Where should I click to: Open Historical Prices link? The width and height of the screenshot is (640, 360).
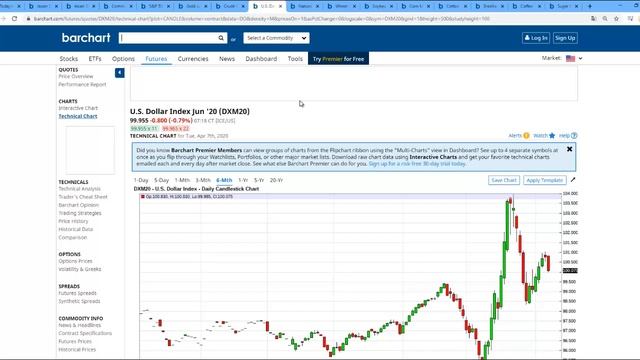[77, 349]
